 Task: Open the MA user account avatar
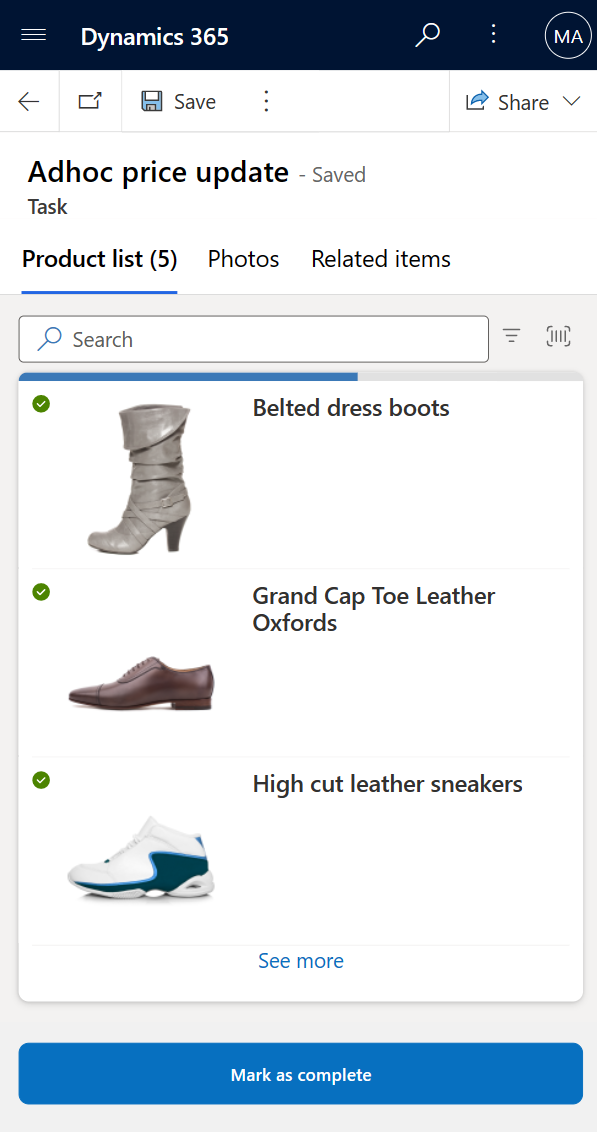coord(568,35)
